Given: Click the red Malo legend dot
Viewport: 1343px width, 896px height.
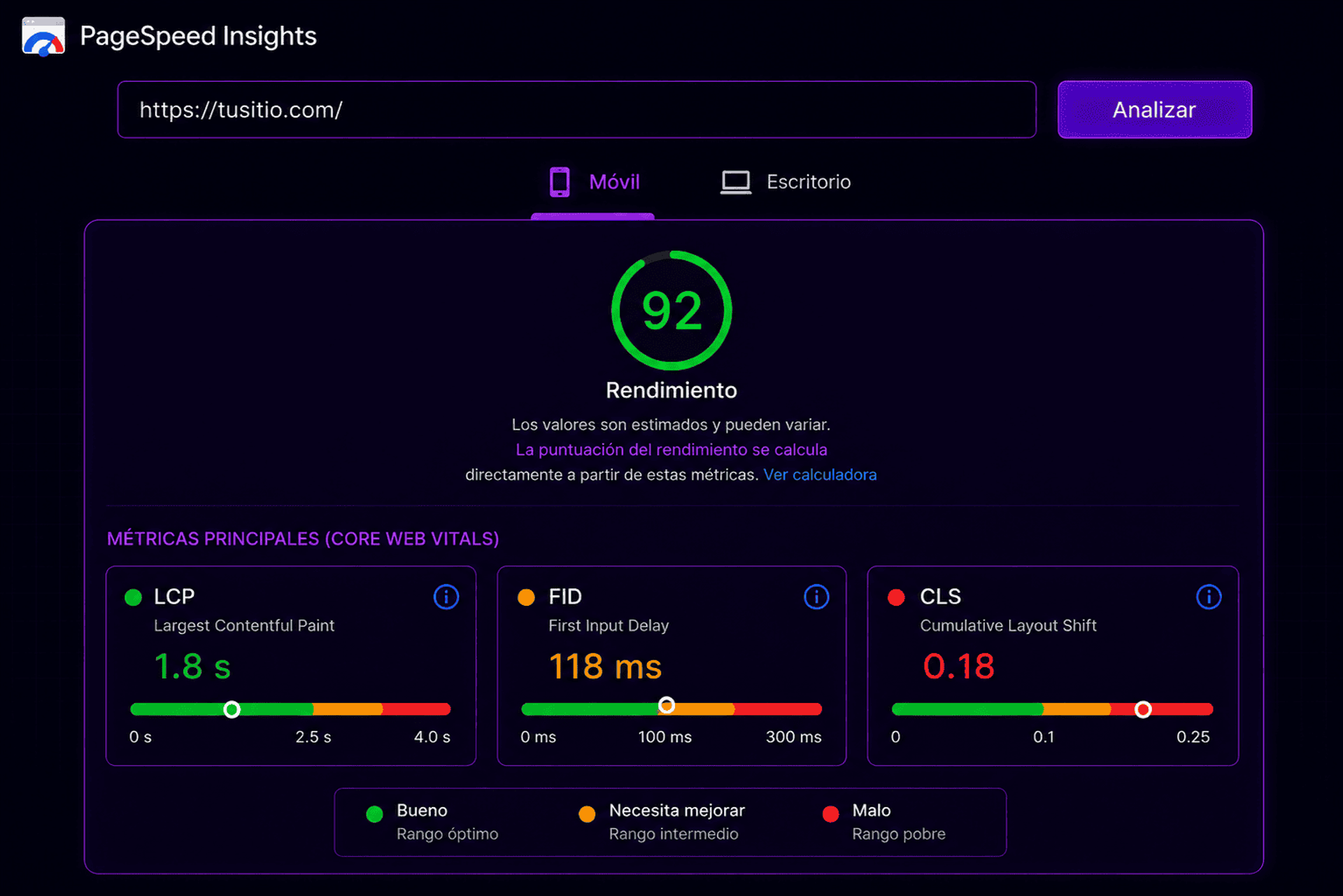Looking at the screenshot, I should pyautogui.click(x=830, y=814).
